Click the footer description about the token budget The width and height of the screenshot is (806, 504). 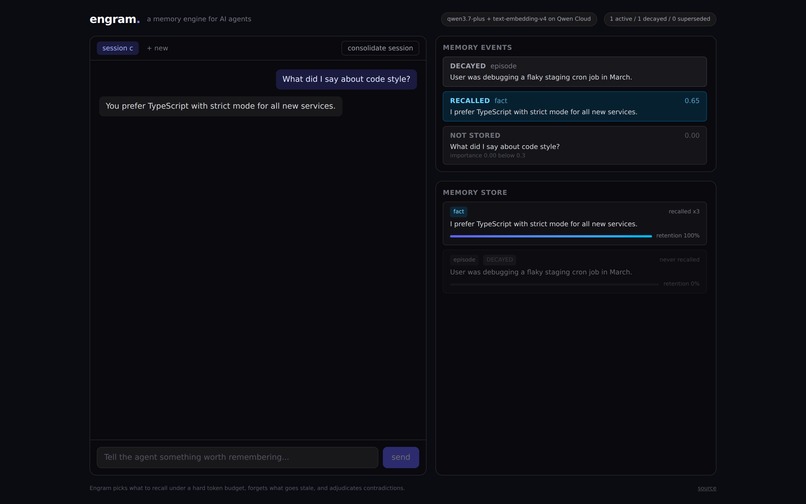point(247,488)
